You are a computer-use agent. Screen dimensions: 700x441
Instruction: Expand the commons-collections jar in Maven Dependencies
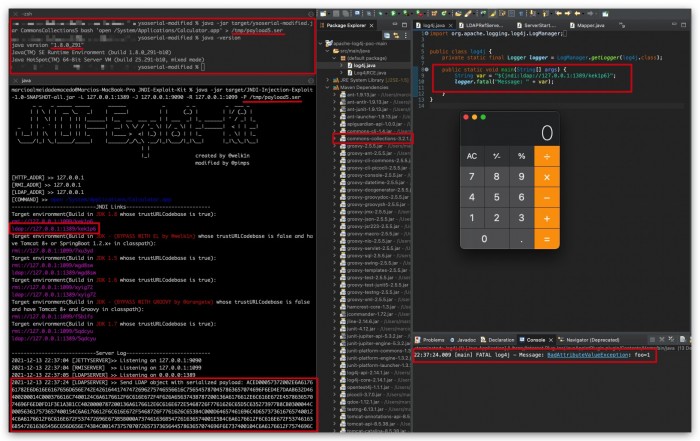coord(333,138)
